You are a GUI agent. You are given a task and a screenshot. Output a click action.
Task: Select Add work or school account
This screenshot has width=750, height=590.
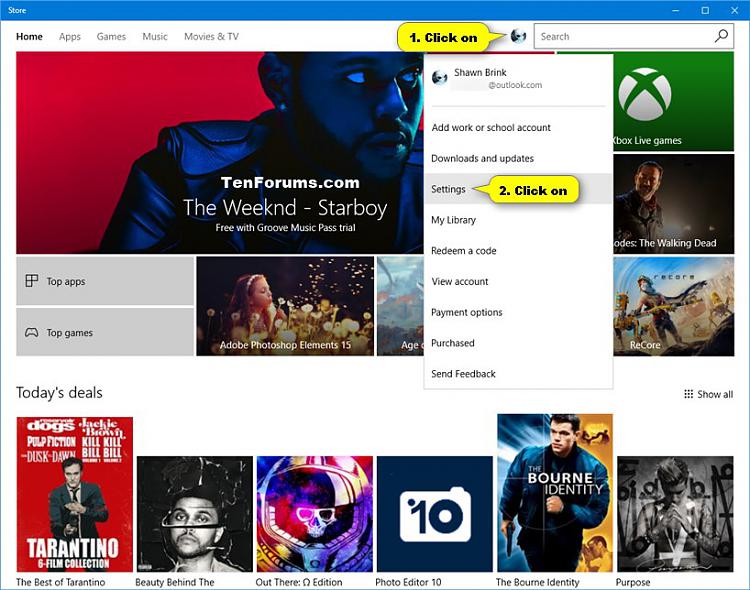(x=518, y=127)
